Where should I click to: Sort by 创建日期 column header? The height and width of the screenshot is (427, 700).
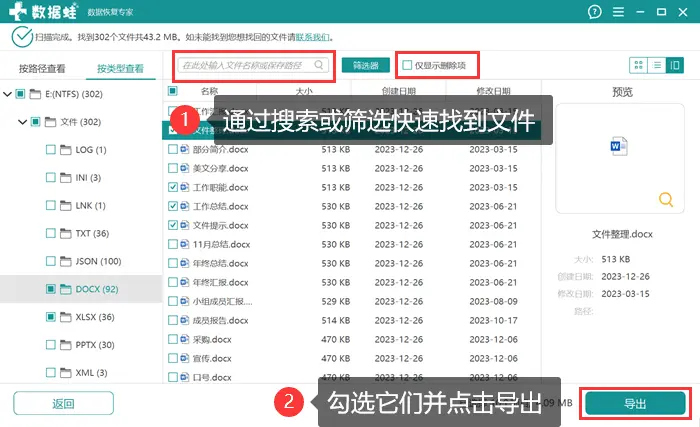pyautogui.click(x=399, y=91)
